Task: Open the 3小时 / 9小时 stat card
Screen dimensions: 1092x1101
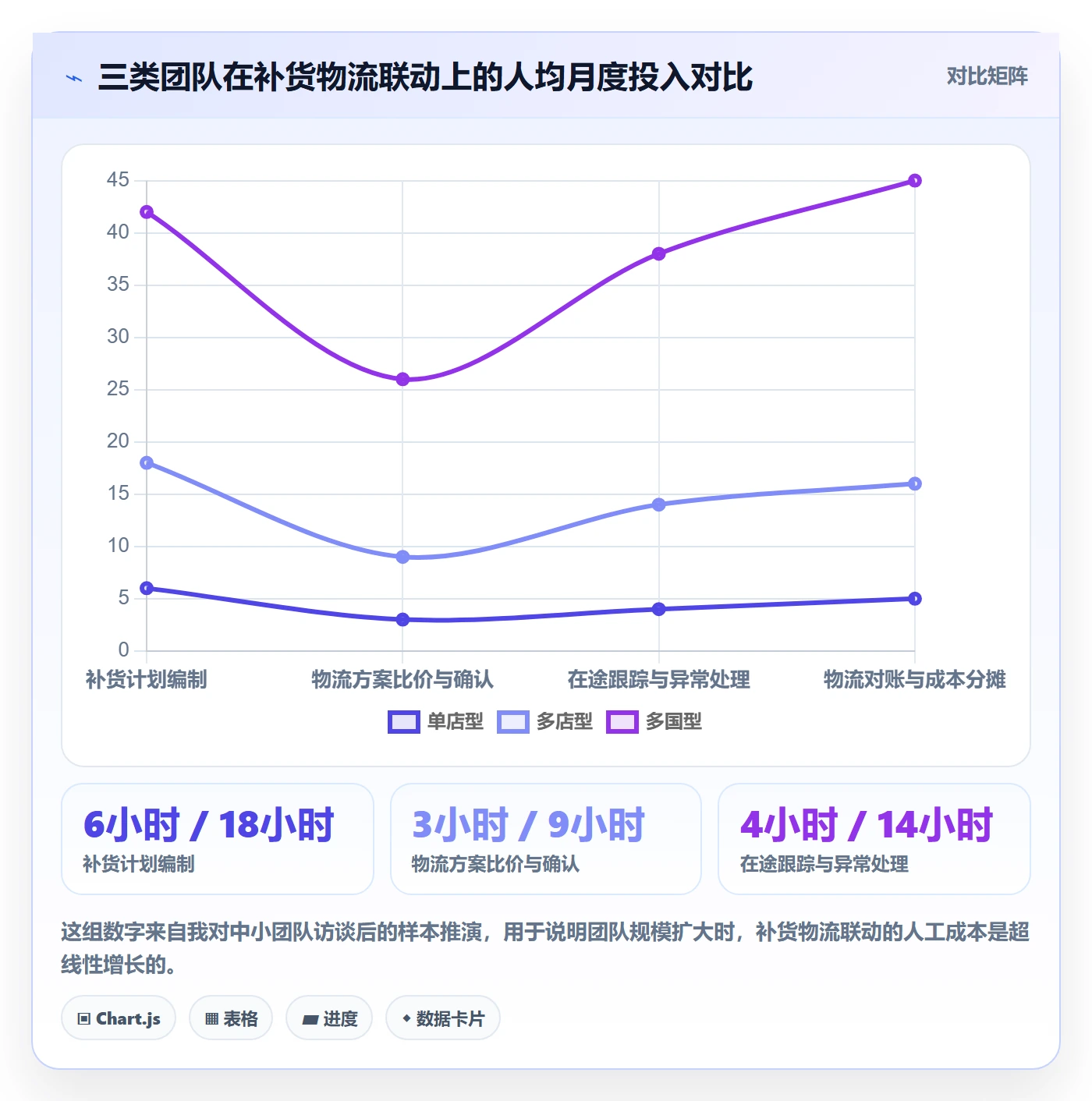Action: [546, 839]
